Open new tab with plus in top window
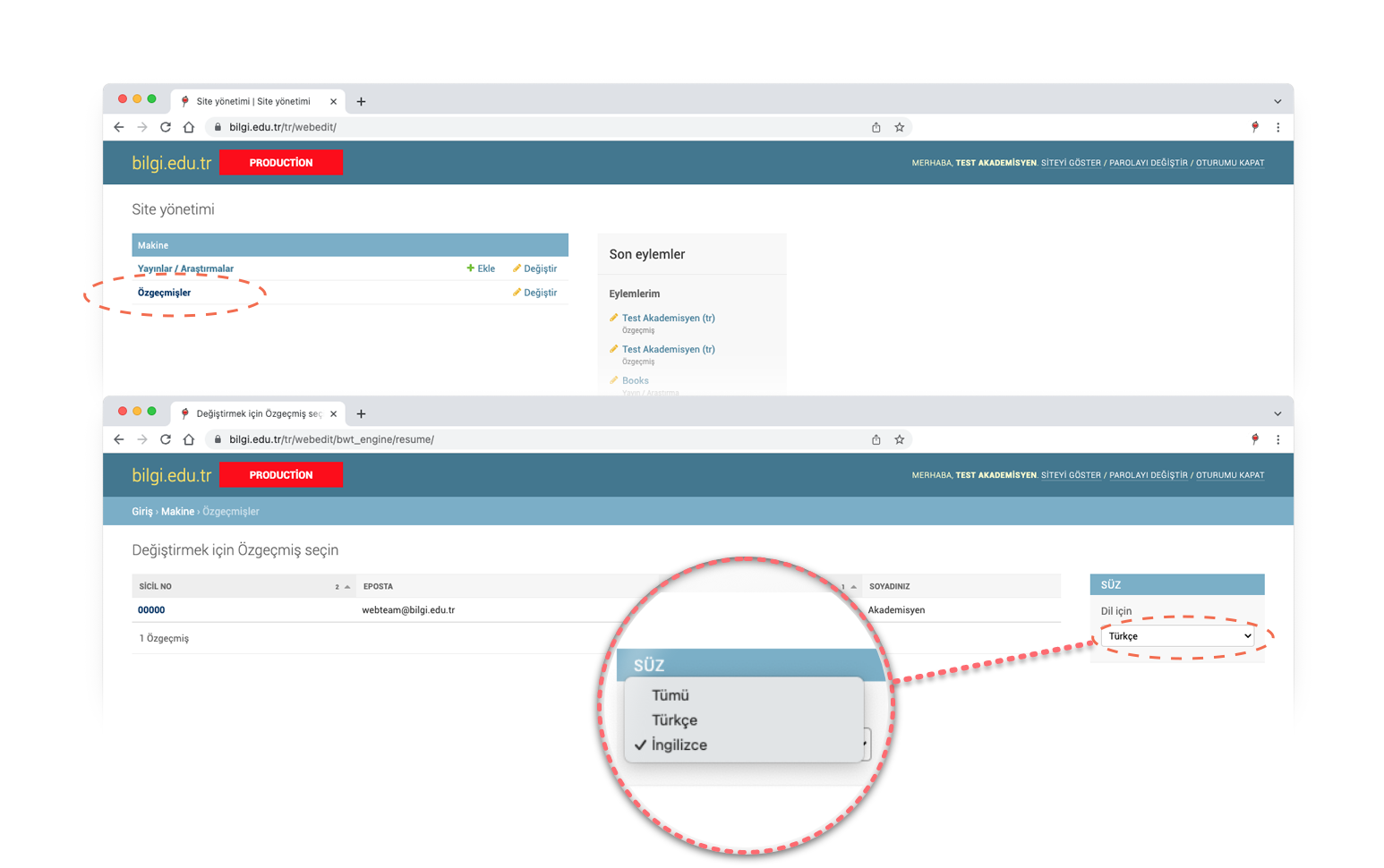Screen dimensions: 1384x868 (x=361, y=101)
